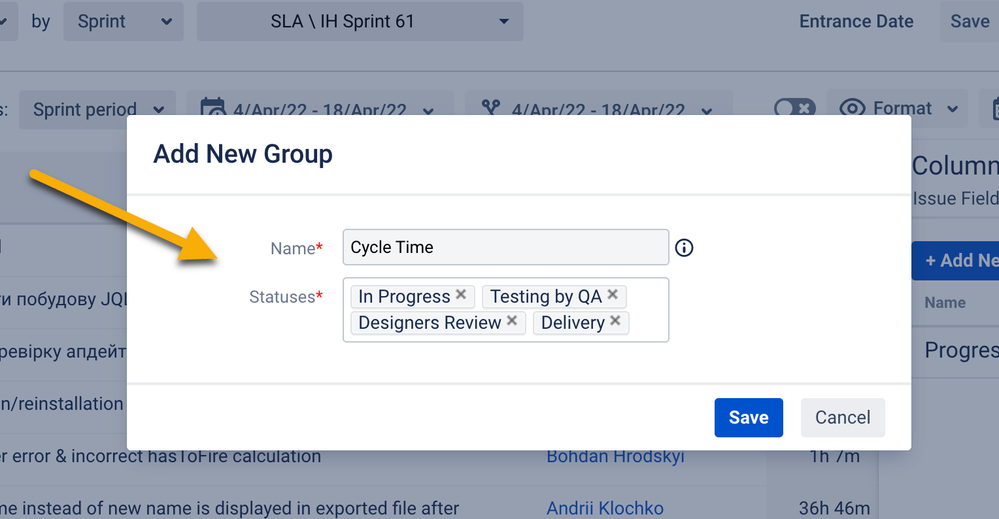
Task: Click the issue row ending 'exported file after'
Action: 229,508
